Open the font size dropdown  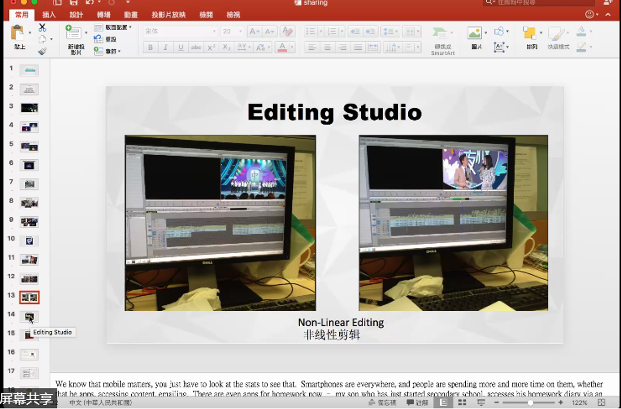tap(232, 31)
